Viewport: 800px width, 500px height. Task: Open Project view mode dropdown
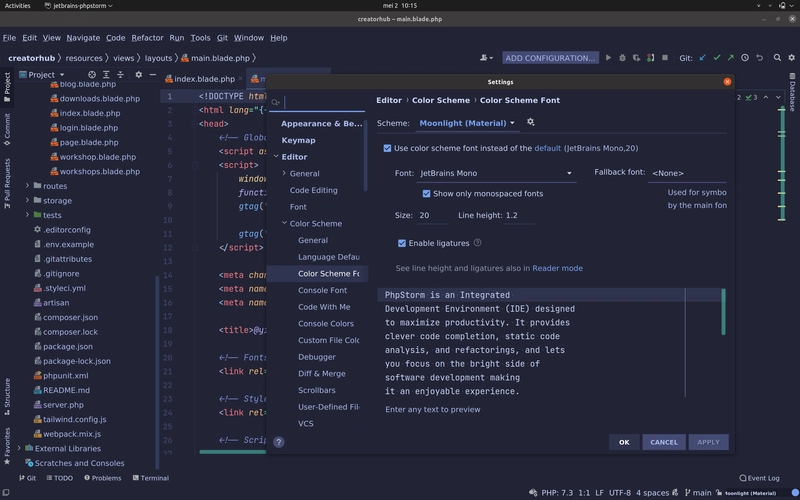tap(42, 74)
